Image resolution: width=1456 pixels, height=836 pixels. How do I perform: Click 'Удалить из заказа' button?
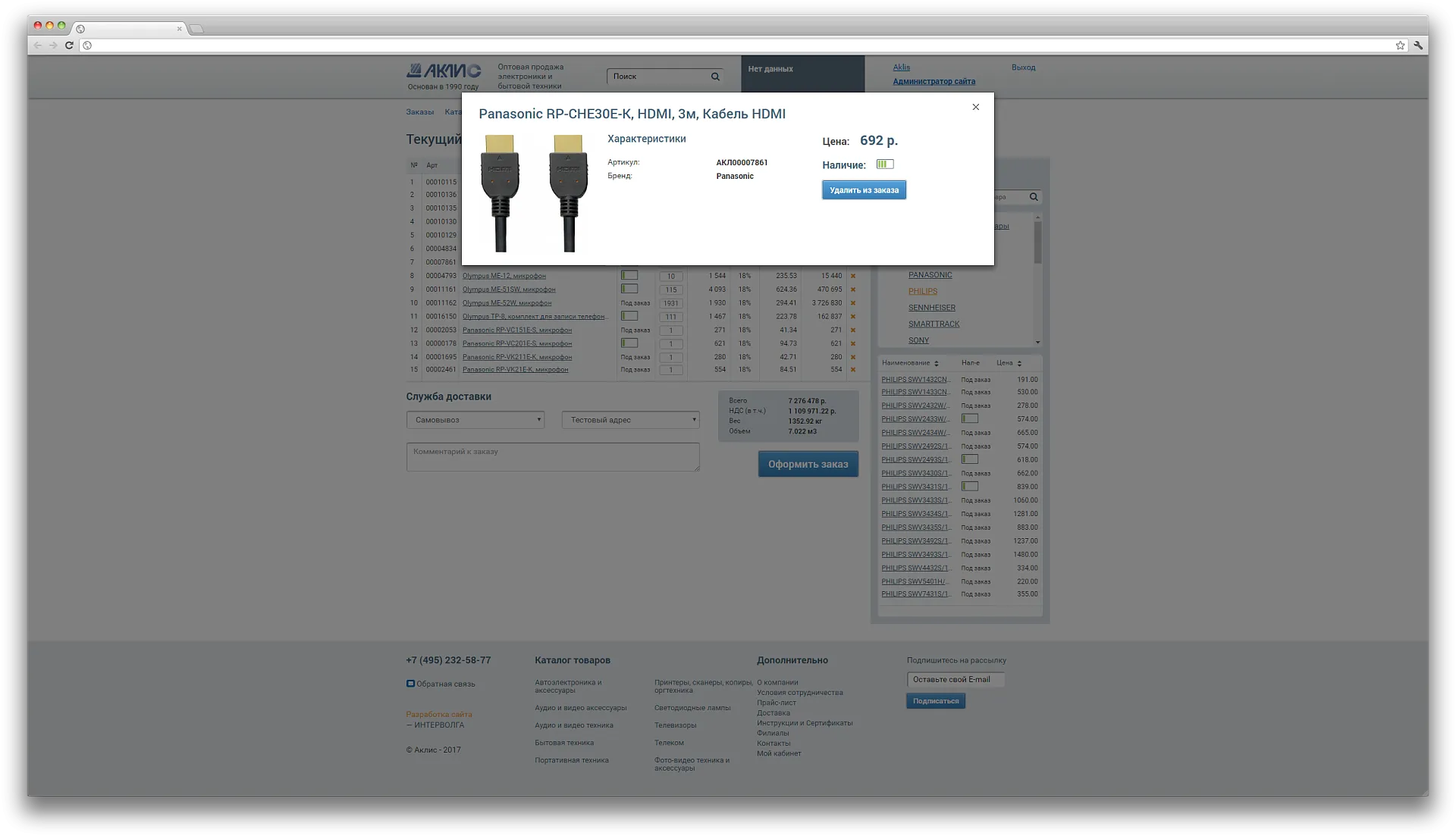point(864,190)
